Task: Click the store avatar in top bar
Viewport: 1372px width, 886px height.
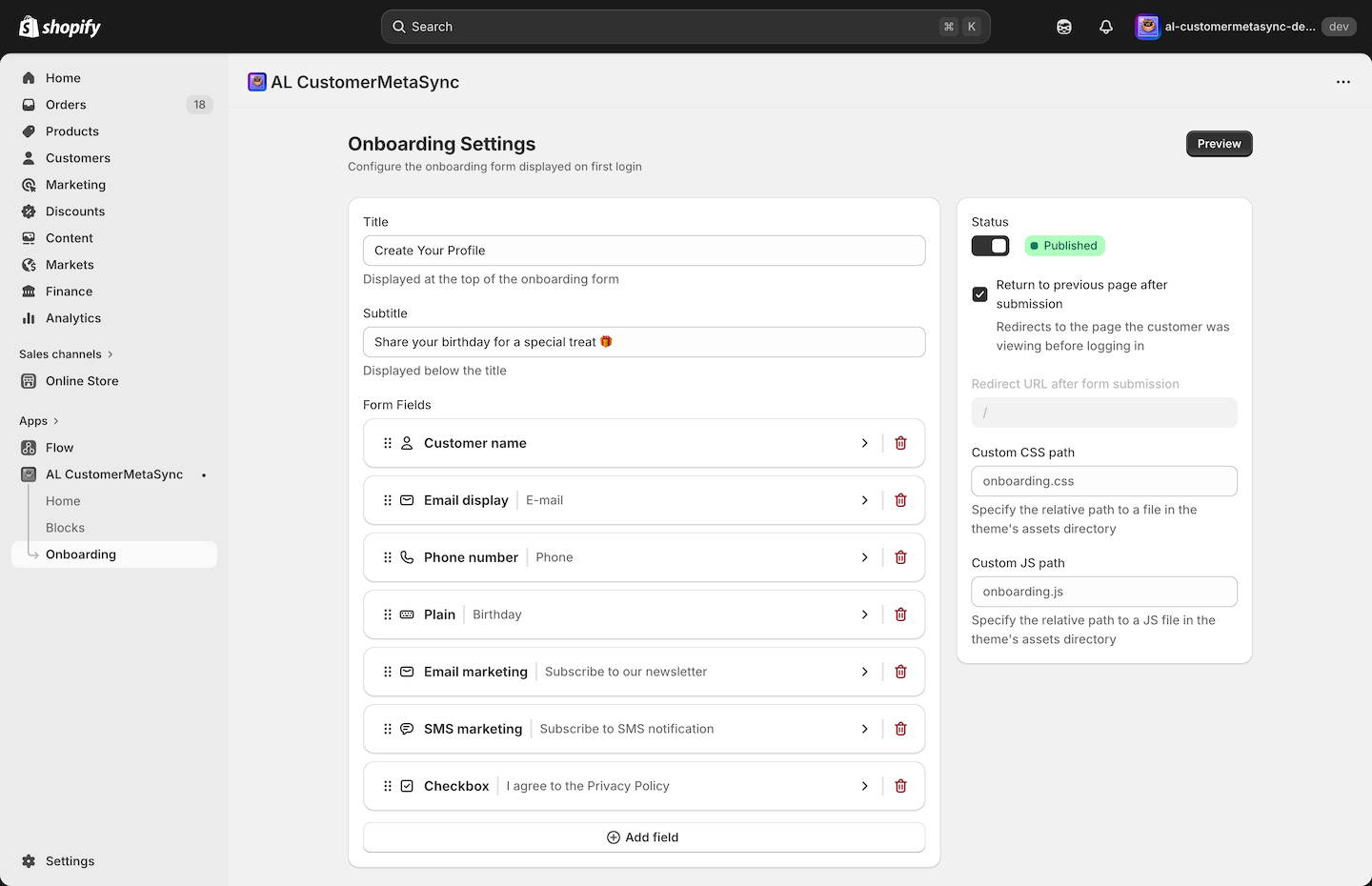Action: click(1148, 27)
